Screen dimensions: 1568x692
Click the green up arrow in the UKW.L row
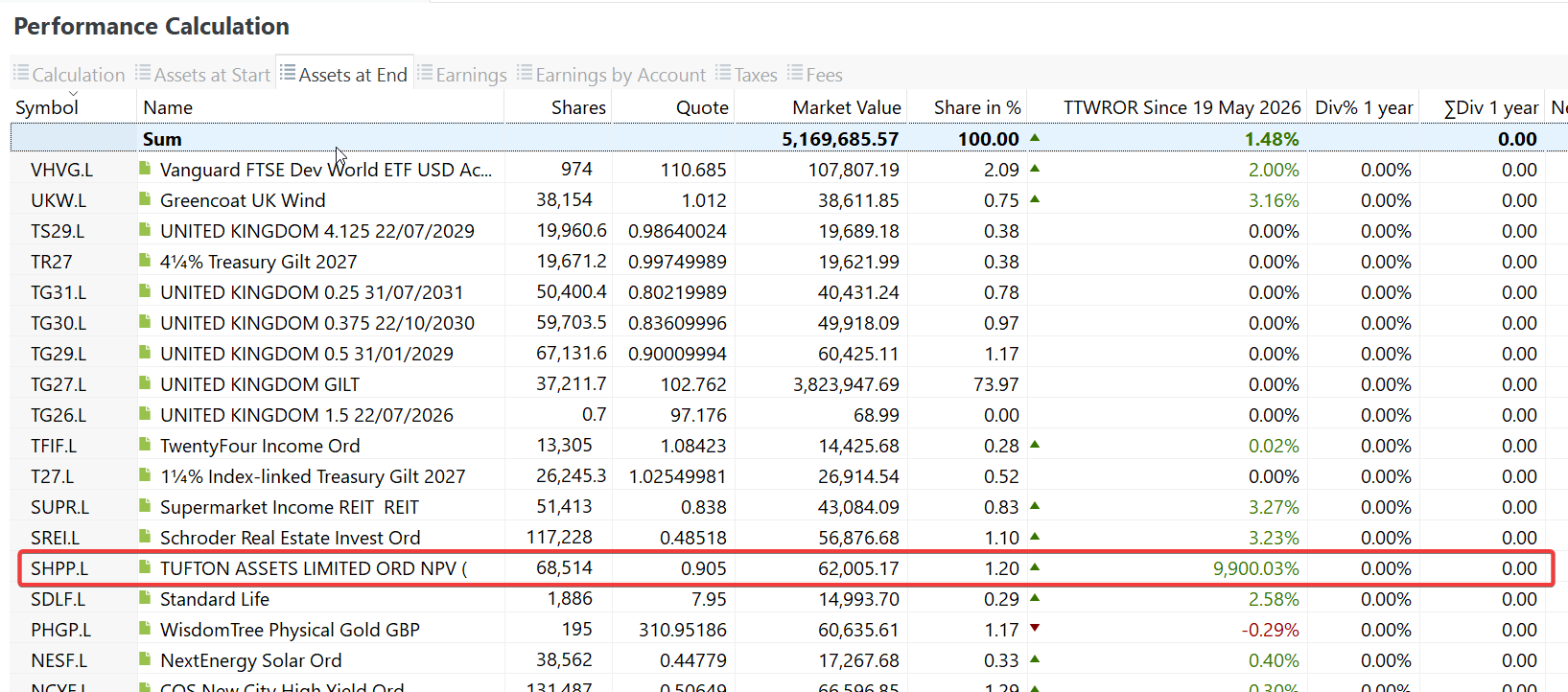point(1035,199)
